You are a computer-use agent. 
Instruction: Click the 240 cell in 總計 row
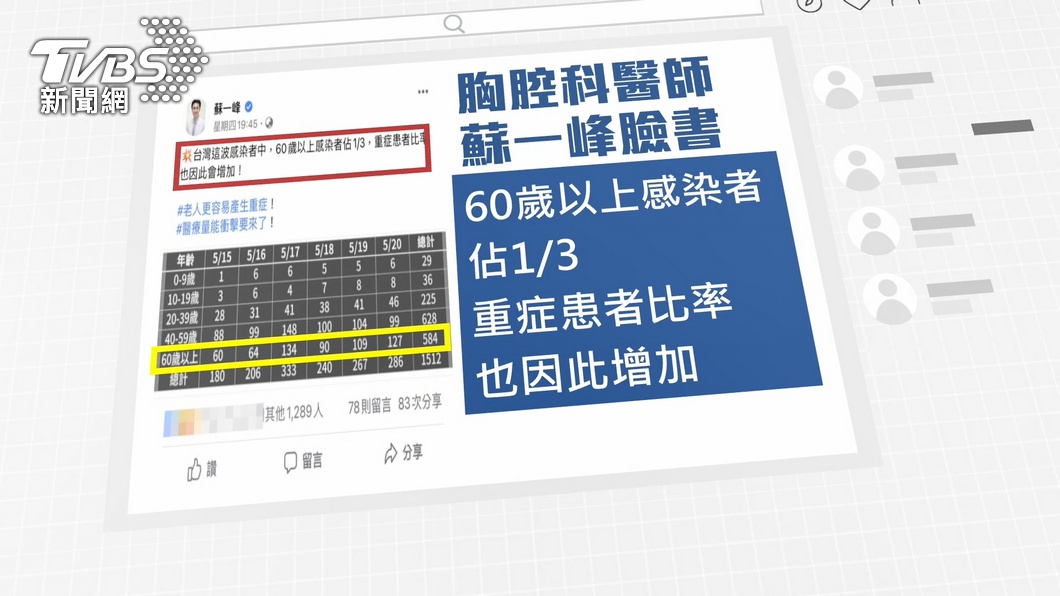[x=324, y=368]
